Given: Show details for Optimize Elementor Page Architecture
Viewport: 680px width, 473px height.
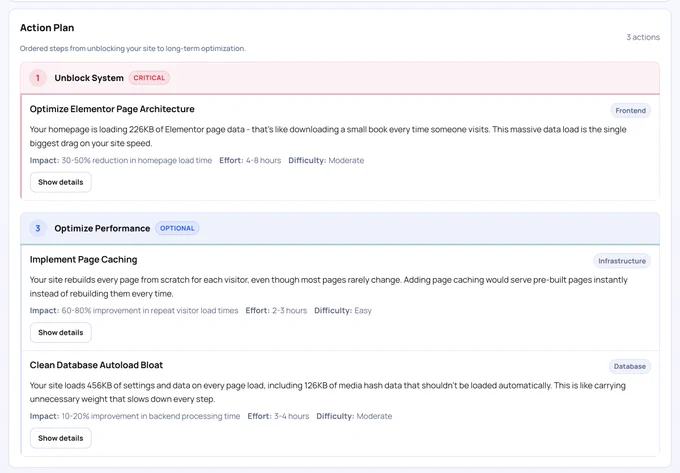Looking at the screenshot, I should 61,182.
